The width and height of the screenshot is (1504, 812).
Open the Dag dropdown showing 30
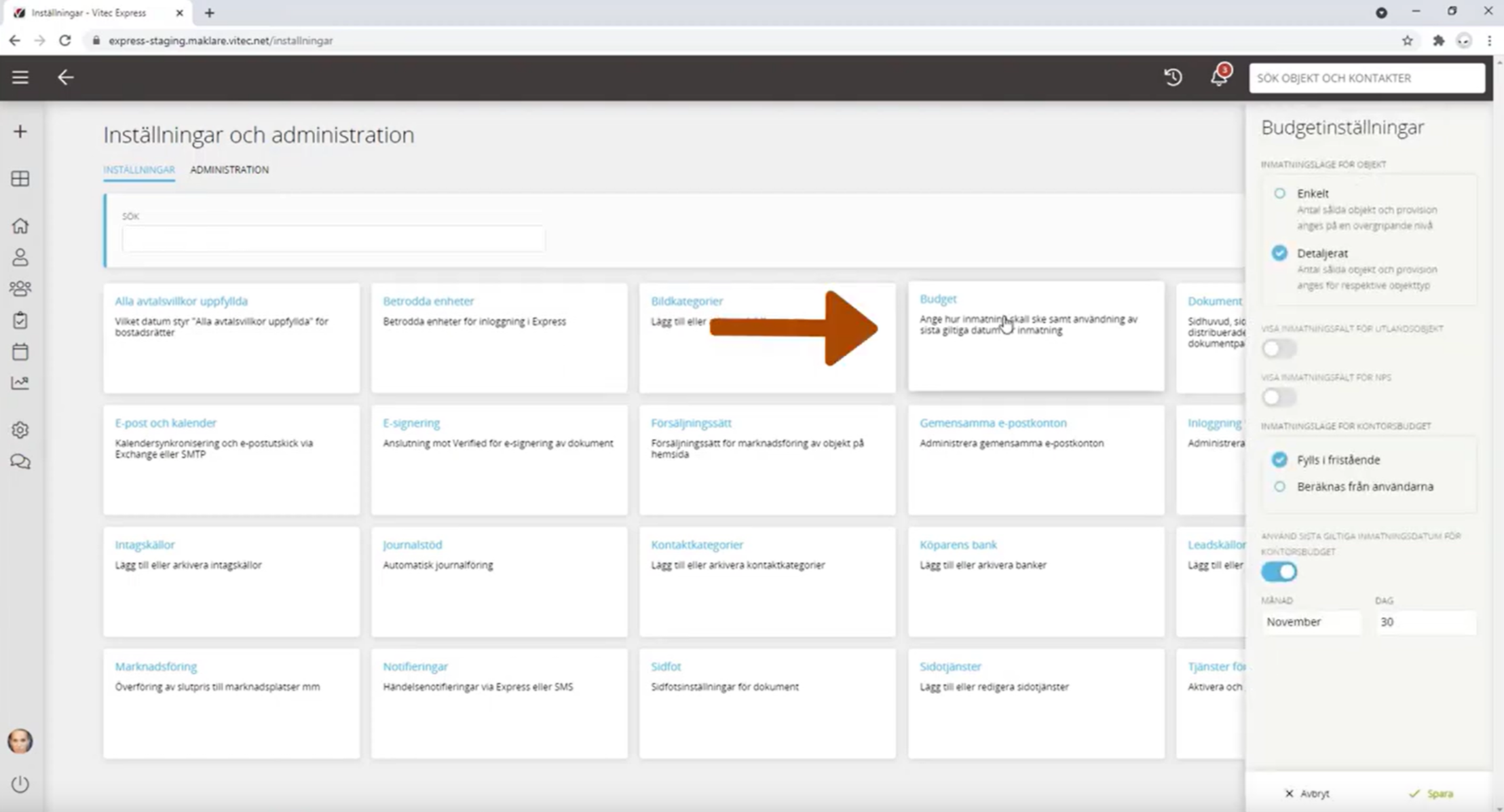click(x=1424, y=621)
